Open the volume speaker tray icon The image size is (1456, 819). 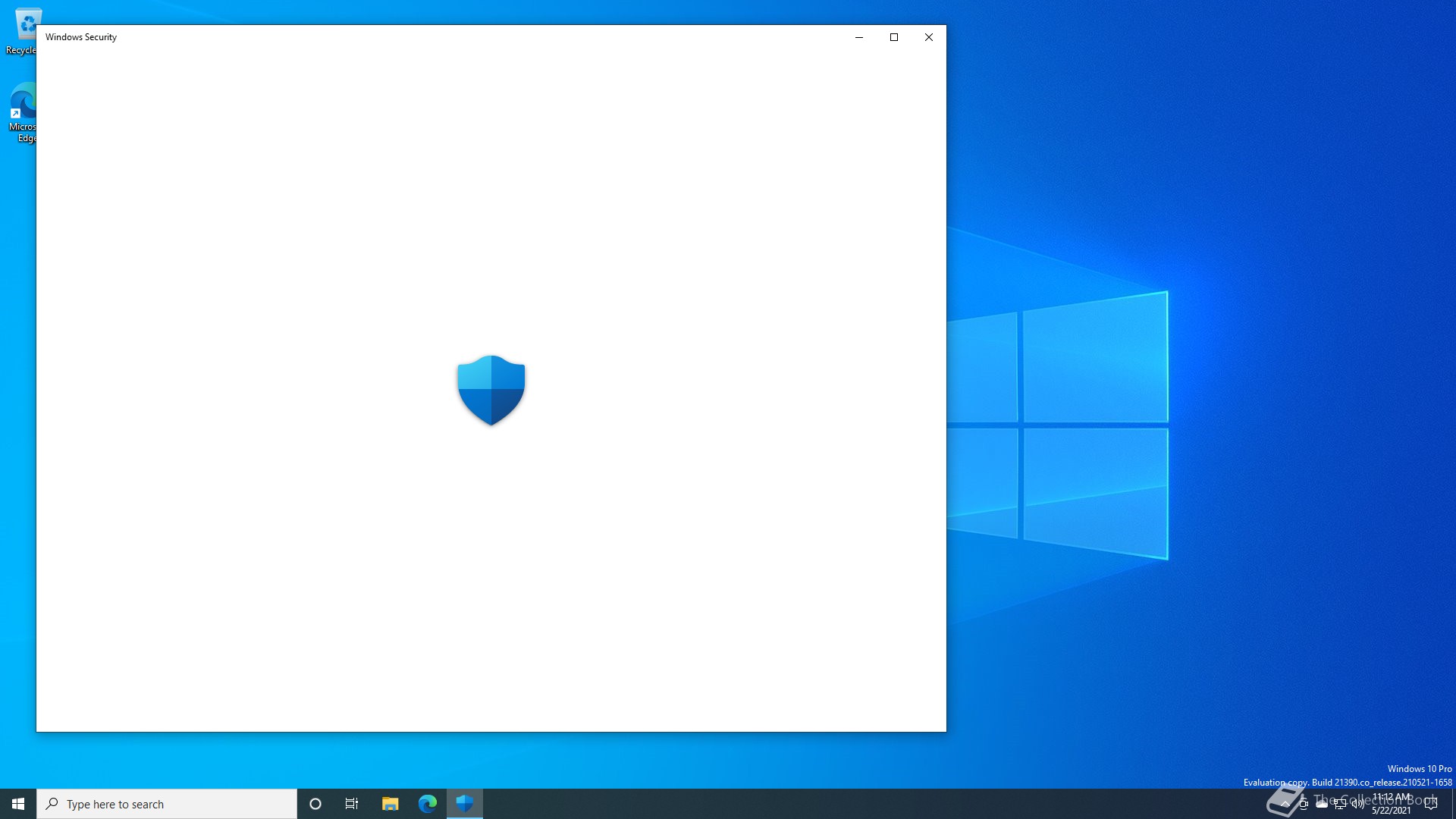tap(1357, 804)
